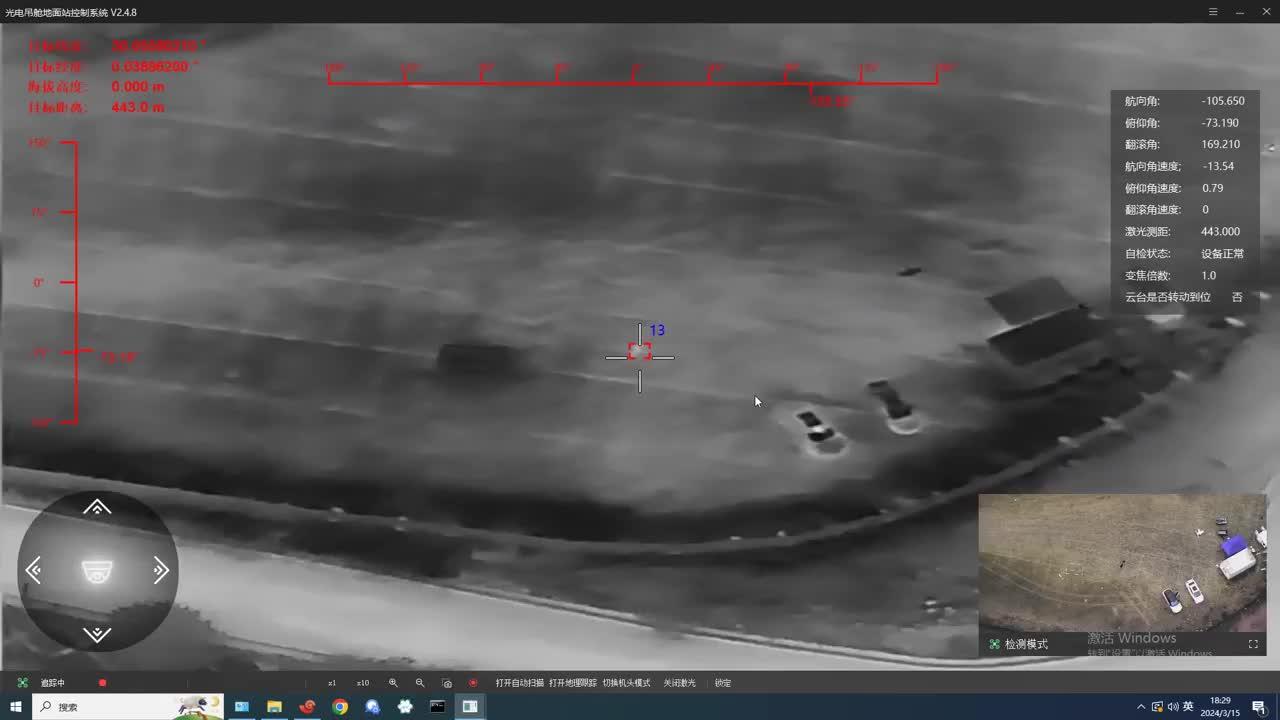Image resolution: width=1280 pixels, height=720 pixels.
Task: Click 航向角 value -105.650
Action: tap(1223, 101)
